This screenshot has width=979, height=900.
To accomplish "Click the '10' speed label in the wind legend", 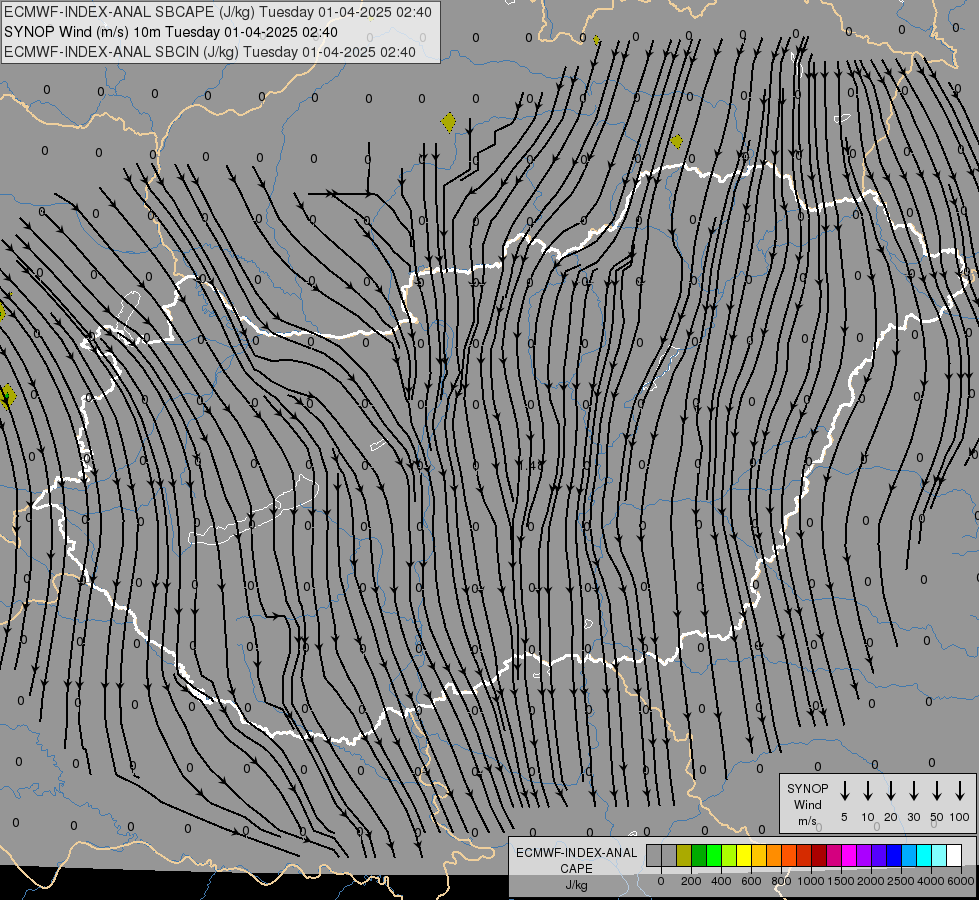I will pyautogui.click(x=868, y=817).
